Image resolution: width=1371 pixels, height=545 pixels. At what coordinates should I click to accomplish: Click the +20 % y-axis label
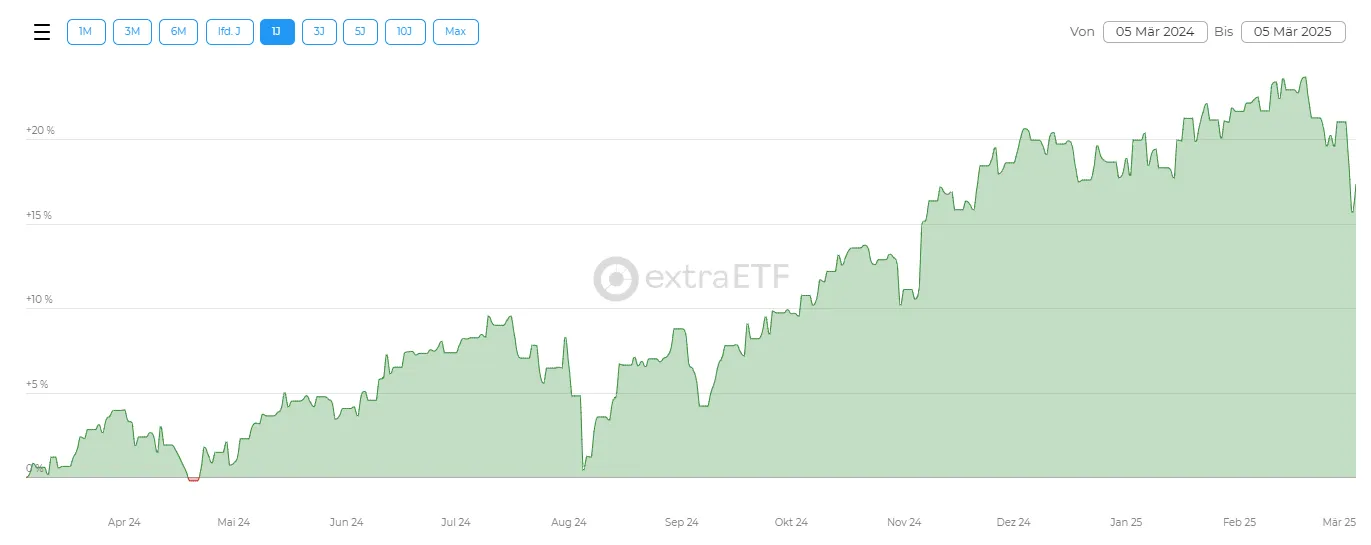click(40, 131)
